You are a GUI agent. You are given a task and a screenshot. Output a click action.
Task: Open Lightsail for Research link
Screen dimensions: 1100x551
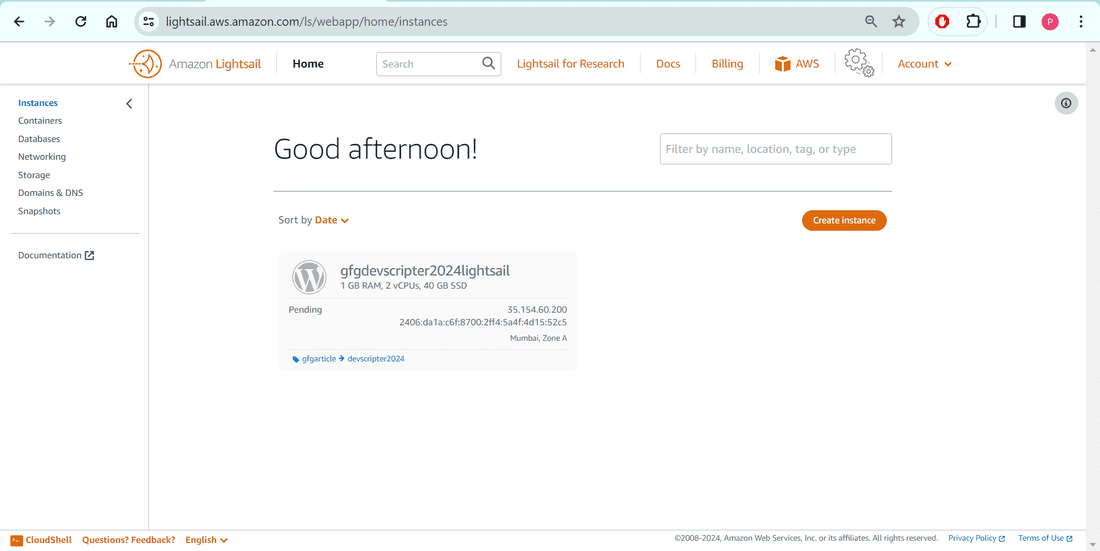(x=570, y=64)
